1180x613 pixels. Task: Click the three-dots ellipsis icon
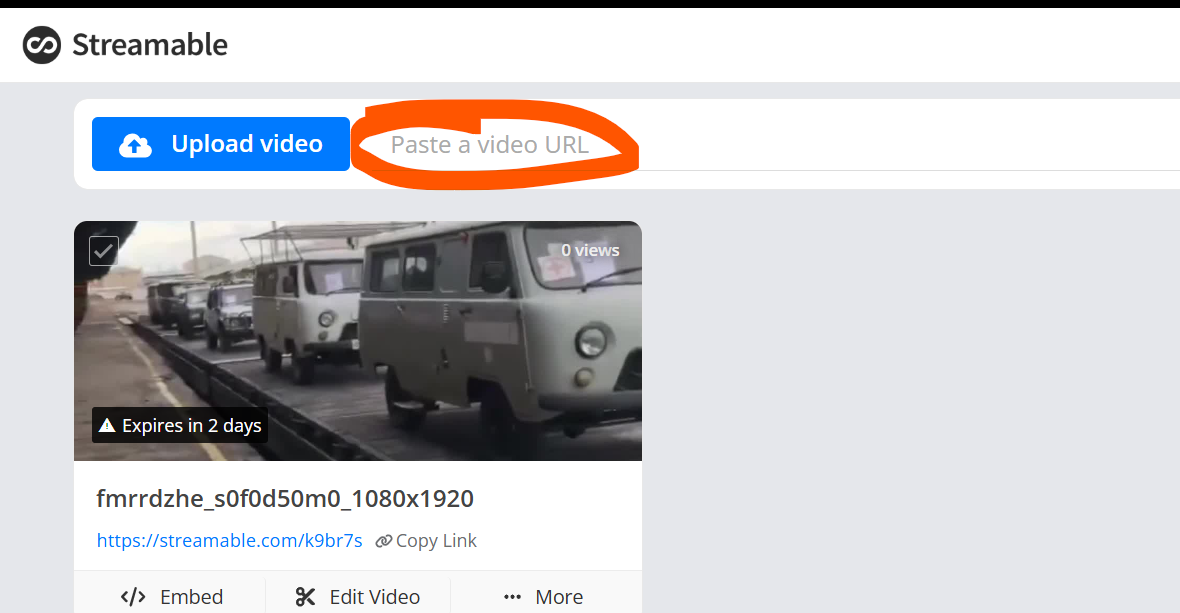coord(513,597)
